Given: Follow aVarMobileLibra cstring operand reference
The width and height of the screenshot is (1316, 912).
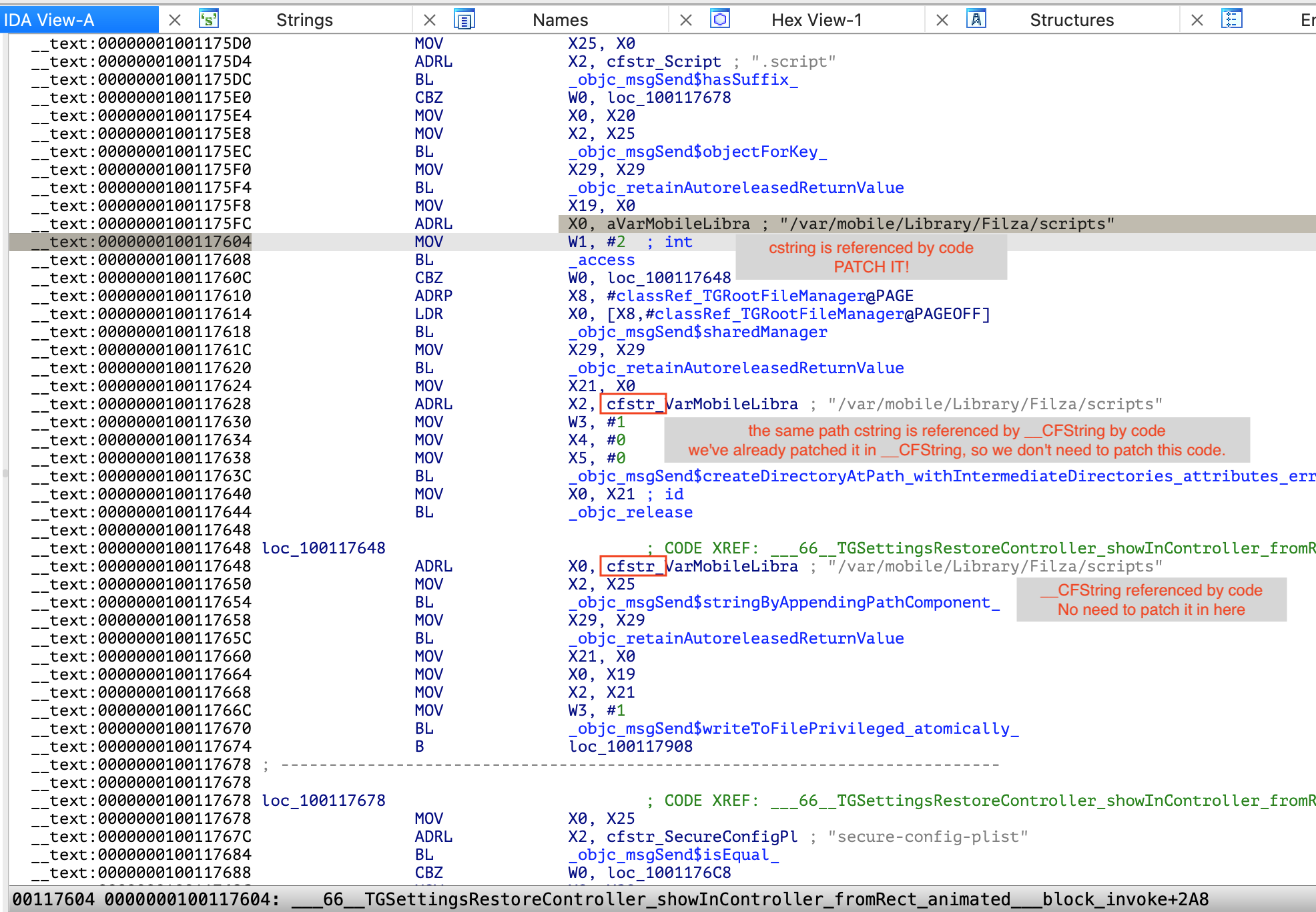Looking at the screenshot, I should pos(677,224).
